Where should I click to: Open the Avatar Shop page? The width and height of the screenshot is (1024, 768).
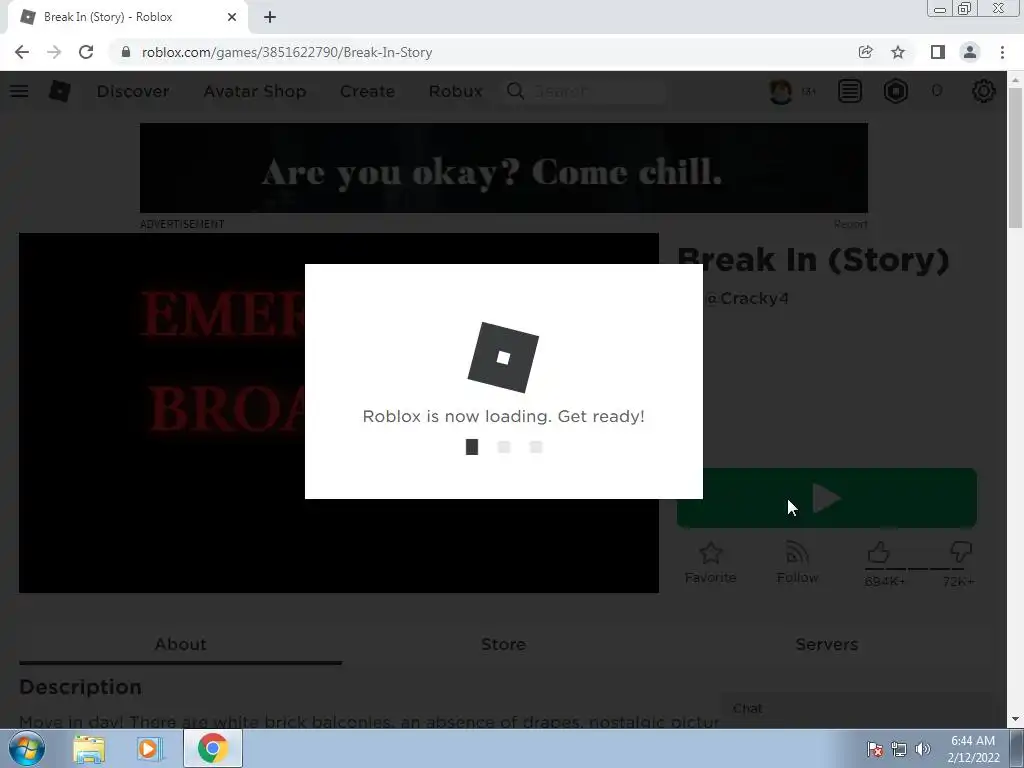[x=255, y=91]
